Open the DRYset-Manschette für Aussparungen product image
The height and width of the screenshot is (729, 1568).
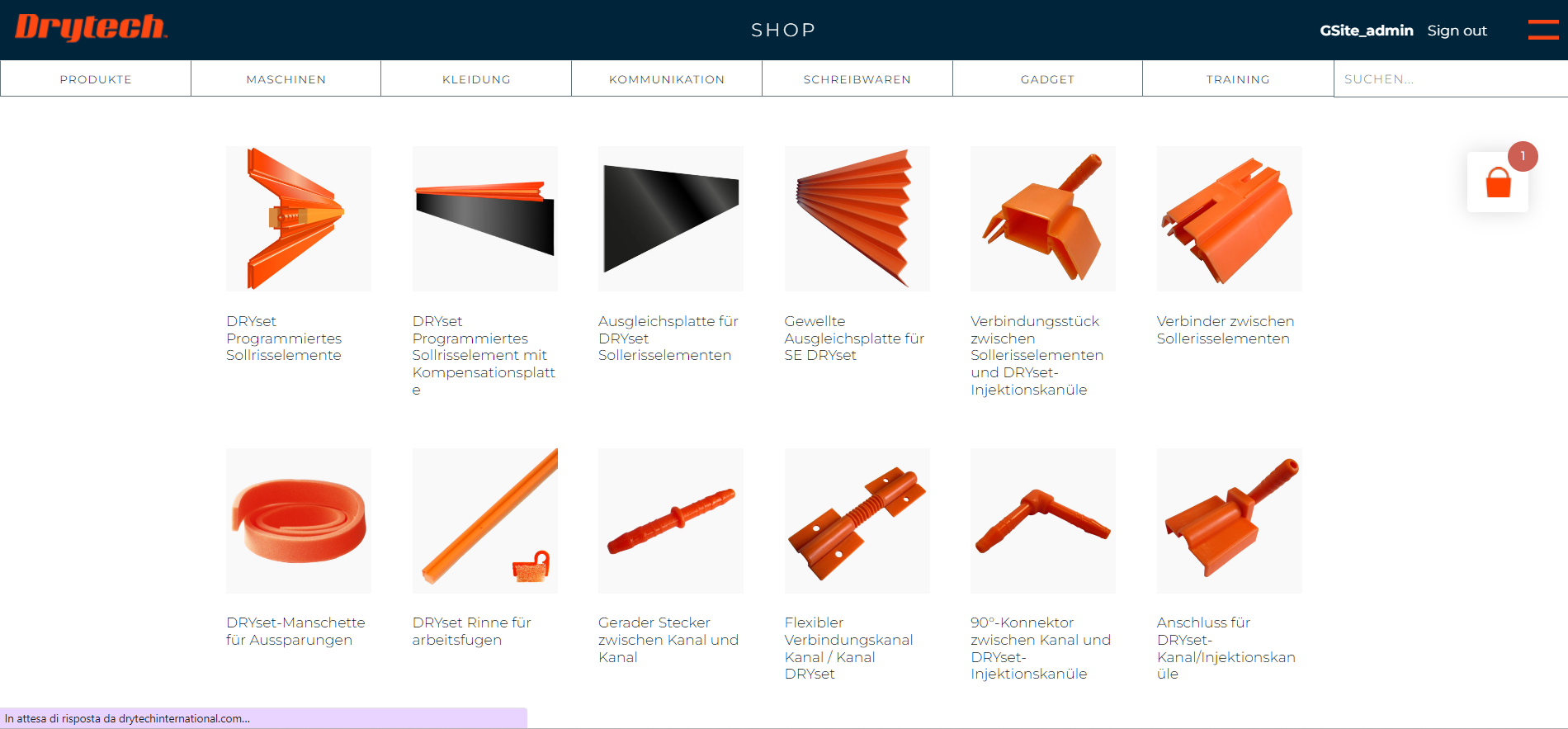(299, 521)
